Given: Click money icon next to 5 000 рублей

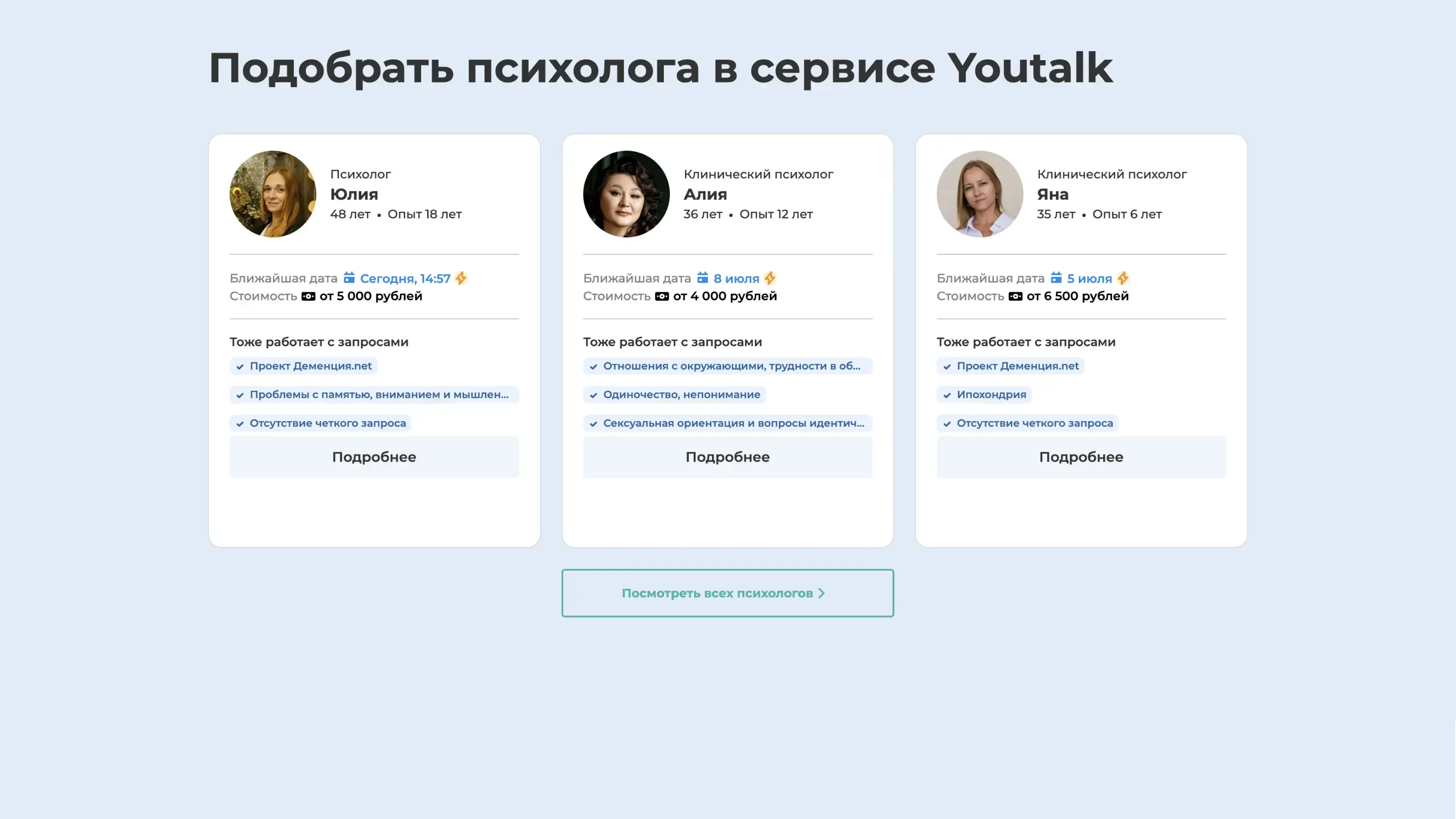Looking at the screenshot, I should (308, 296).
